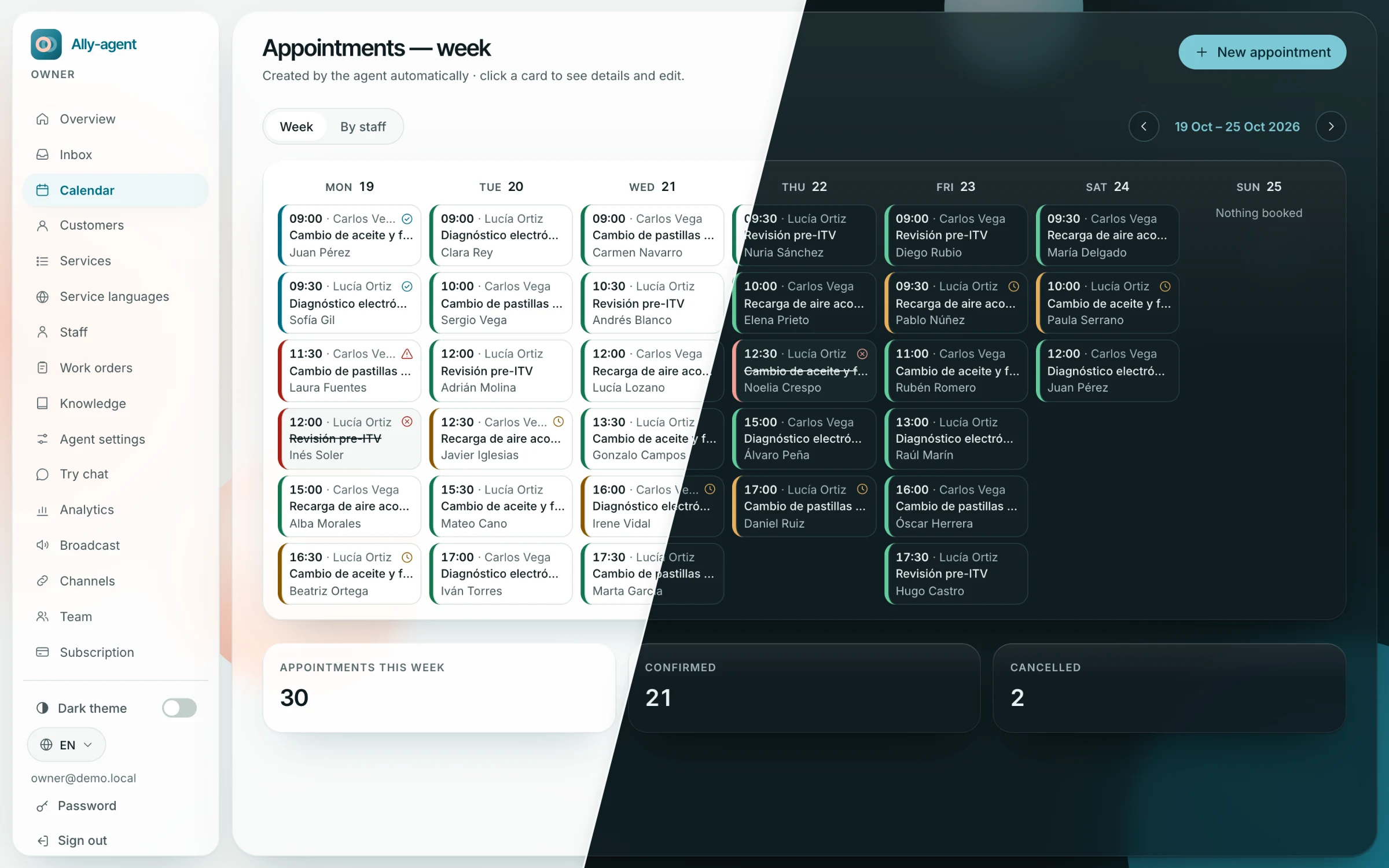Click the MON 19 column header

coord(350,187)
